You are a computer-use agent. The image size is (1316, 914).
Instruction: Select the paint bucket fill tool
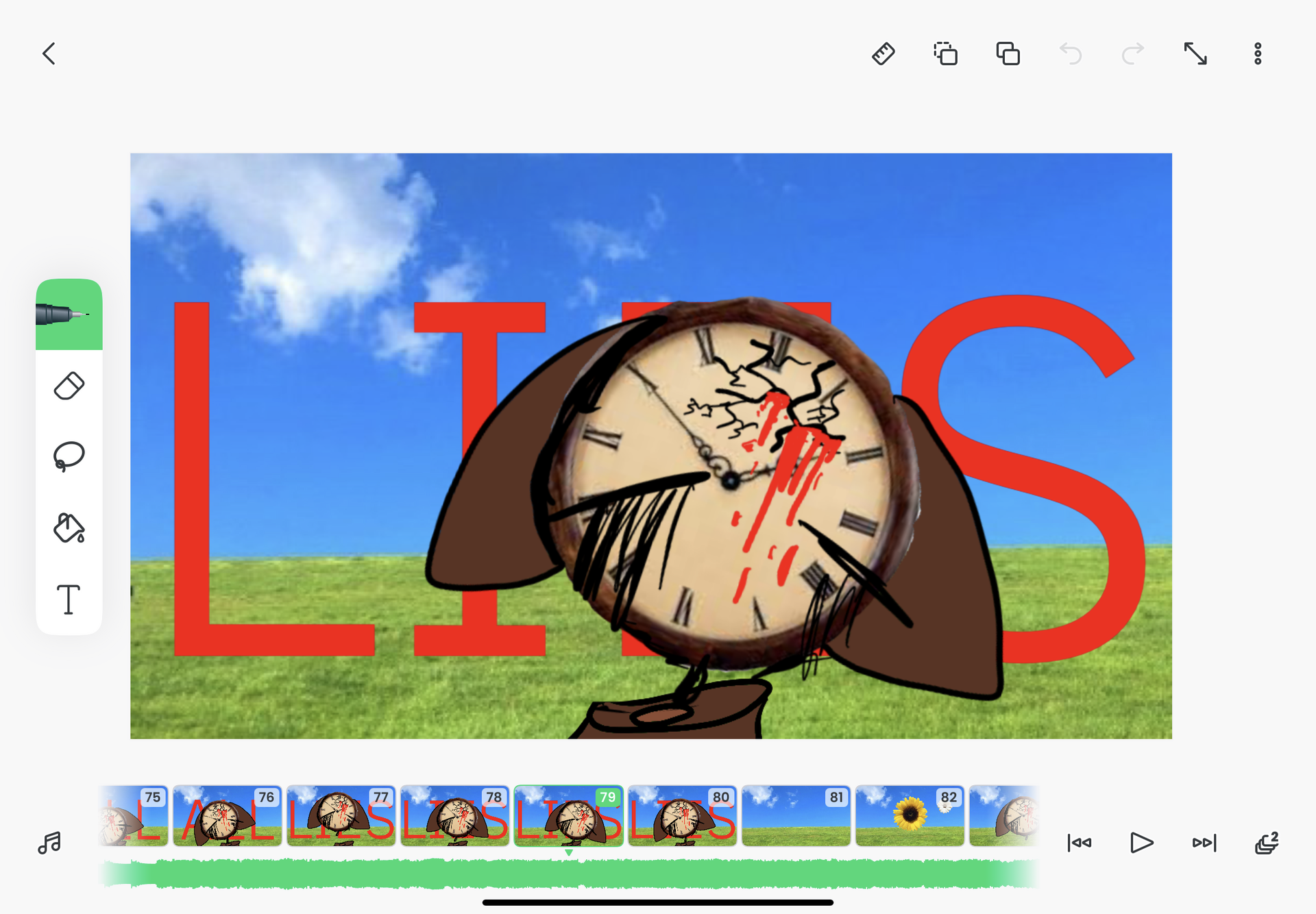pyautogui.click(x=69, y=528)
